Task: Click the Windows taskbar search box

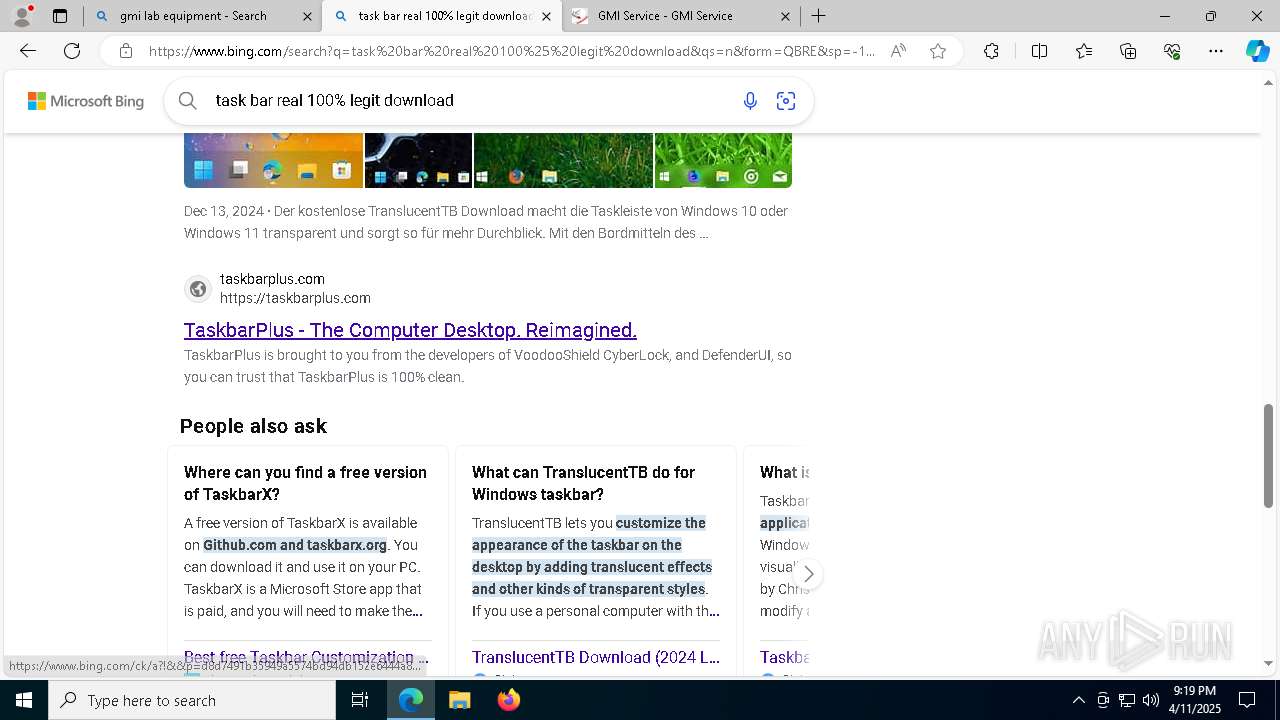Action: click(192, 700)
